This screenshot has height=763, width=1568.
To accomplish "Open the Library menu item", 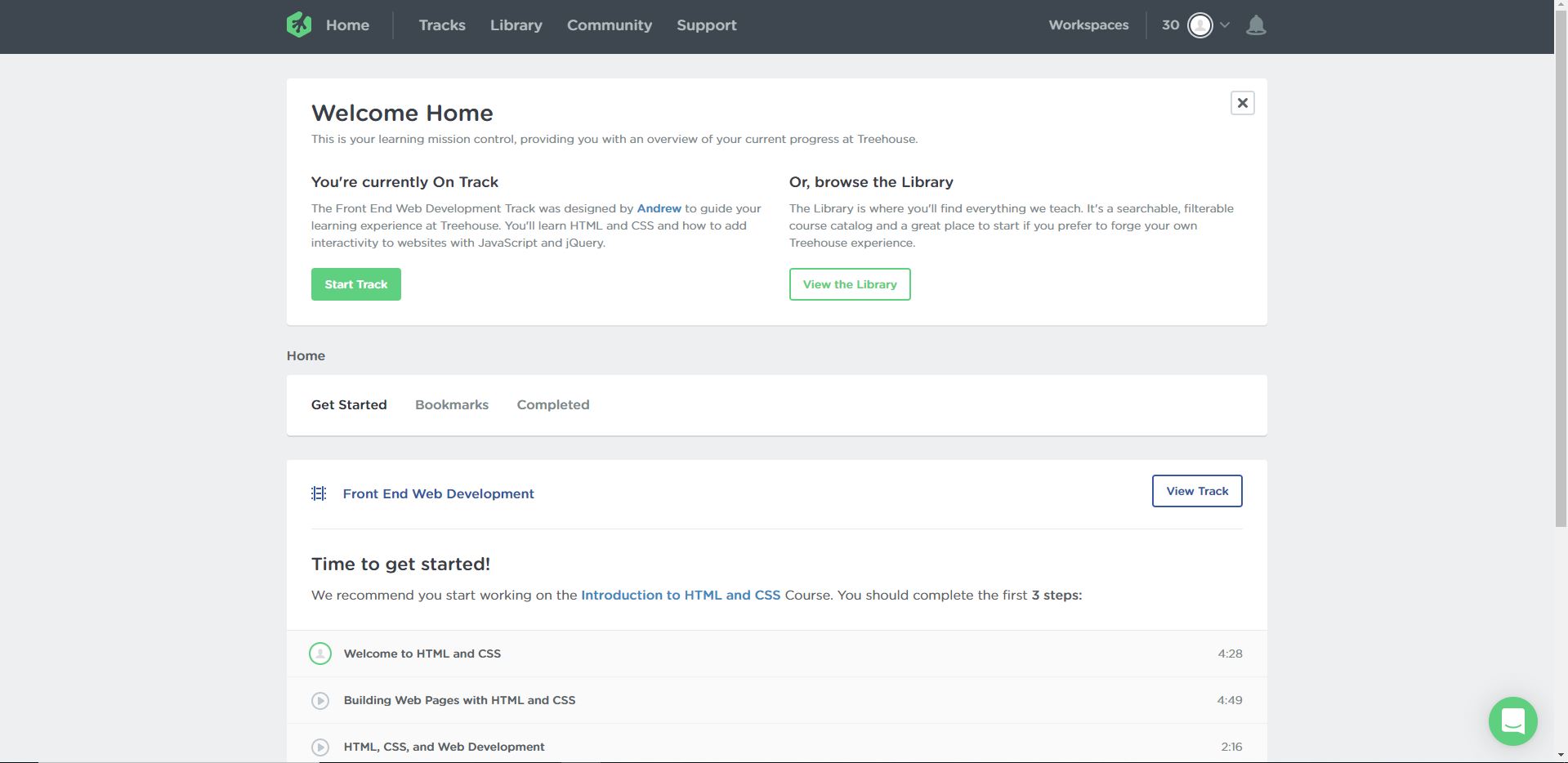I will click(x=516, y=25).
